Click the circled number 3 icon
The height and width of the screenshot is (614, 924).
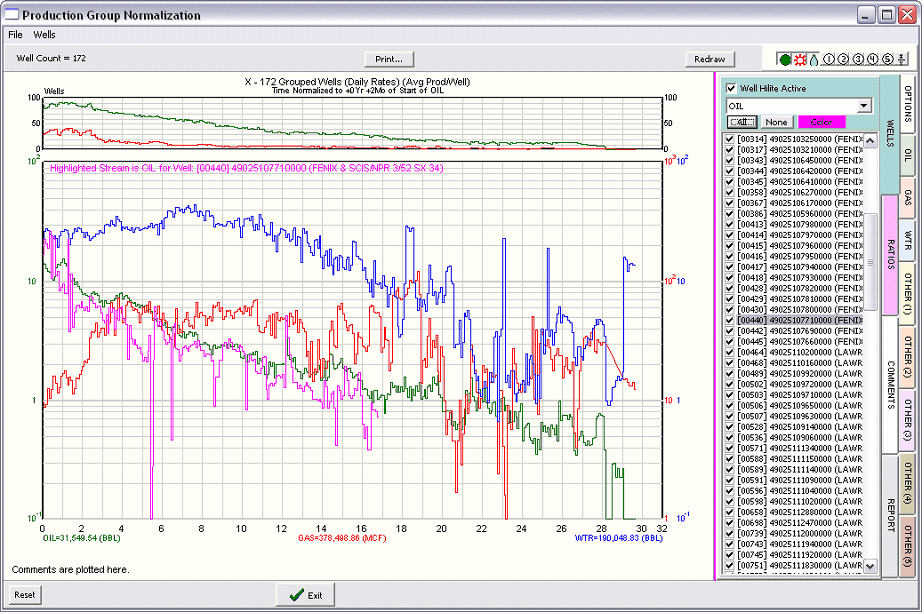pyautogui.click(x=857, y=59)
